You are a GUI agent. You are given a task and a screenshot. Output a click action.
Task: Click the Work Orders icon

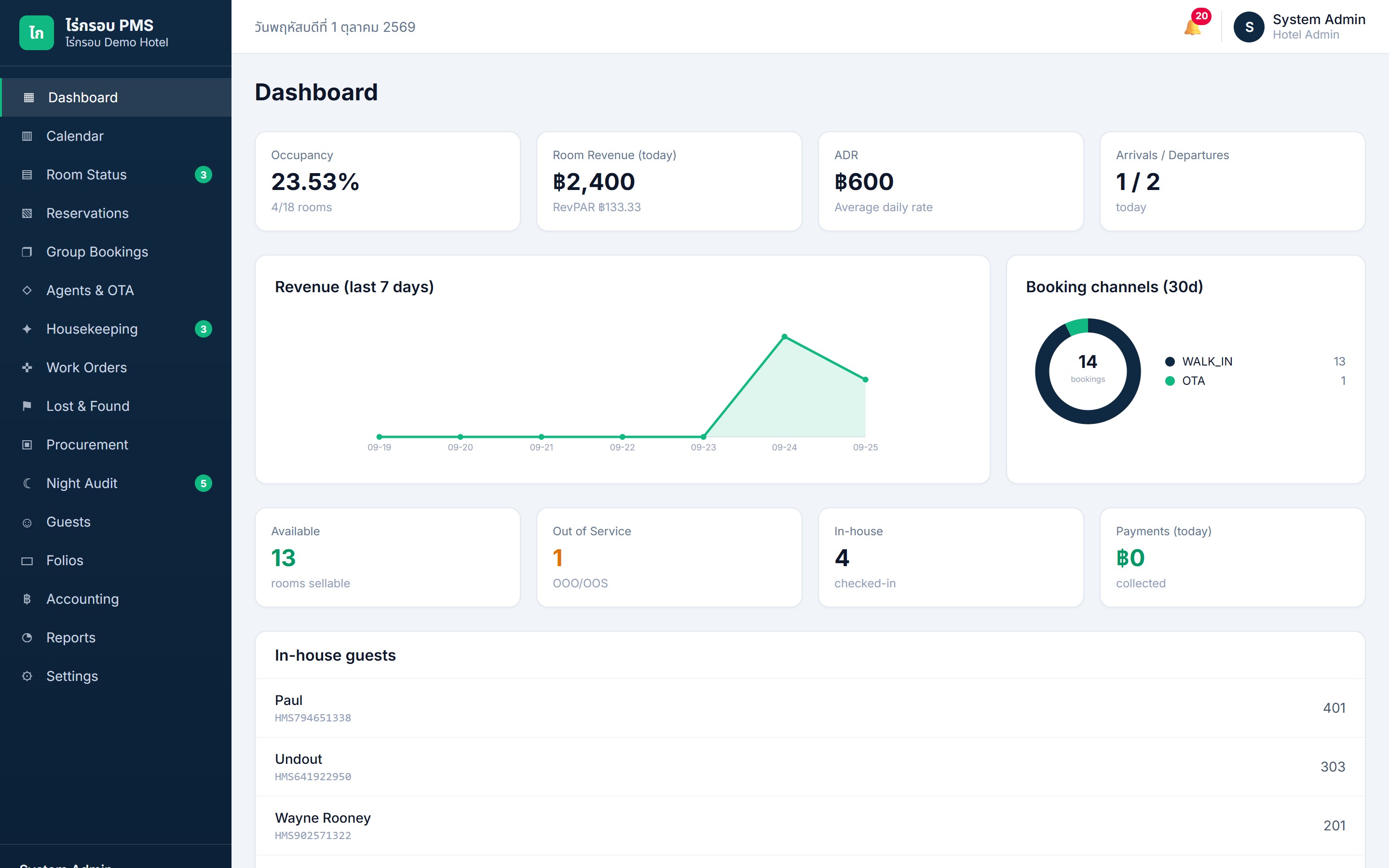[x=27, y=367]
